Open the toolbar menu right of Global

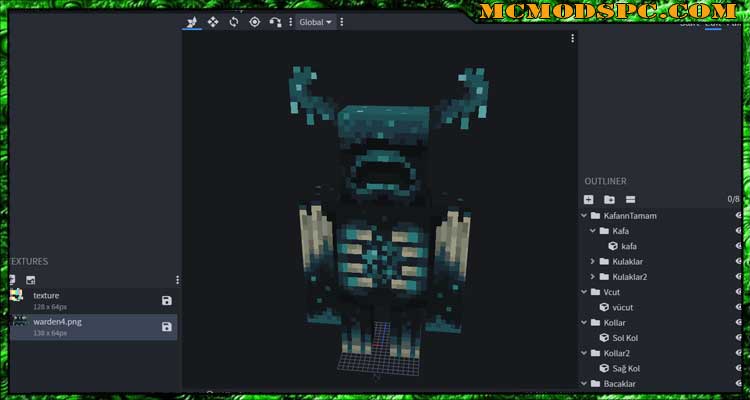coord(341,22)
